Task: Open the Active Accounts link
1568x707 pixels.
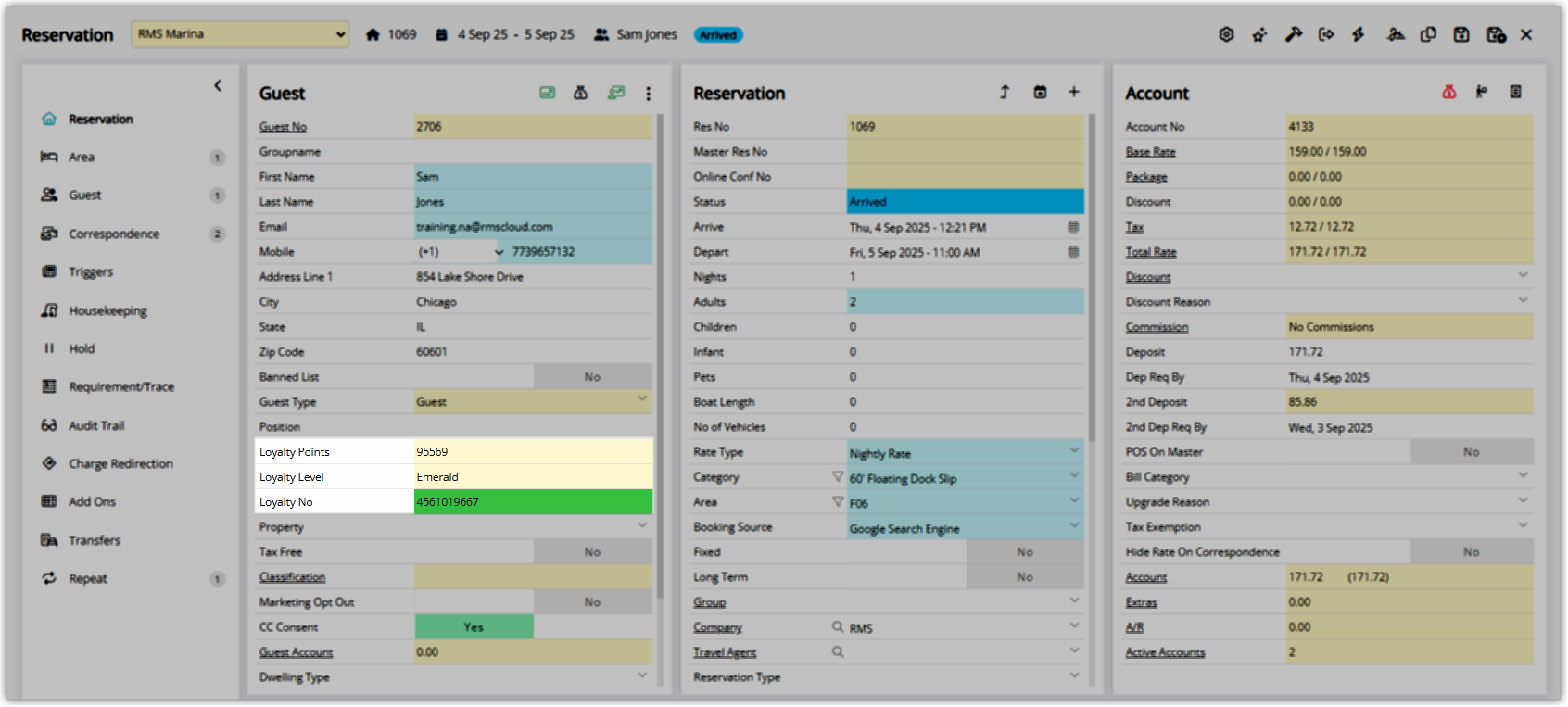Action: coord(1165,652)
